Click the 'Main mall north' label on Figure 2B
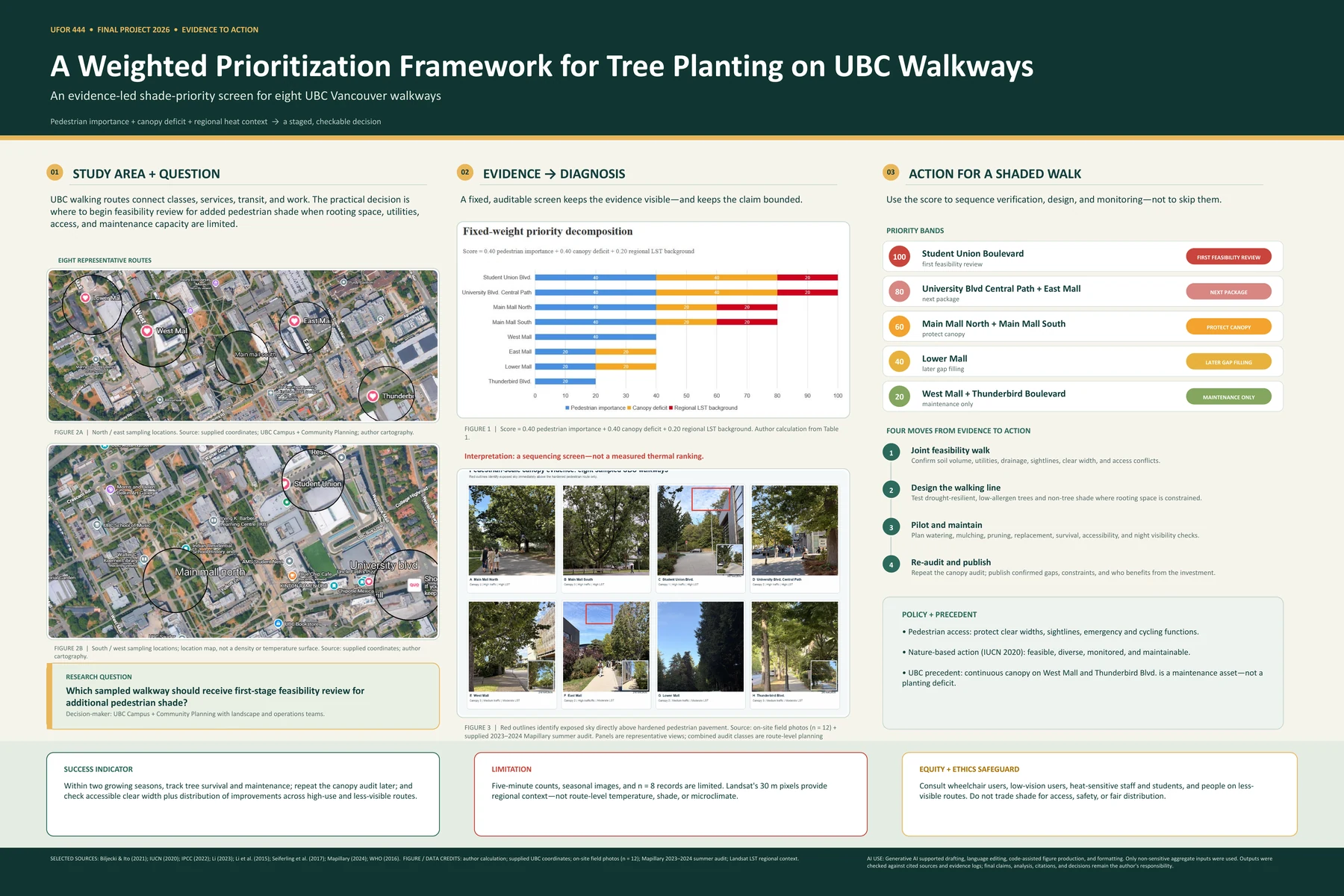 click(210, 572)
